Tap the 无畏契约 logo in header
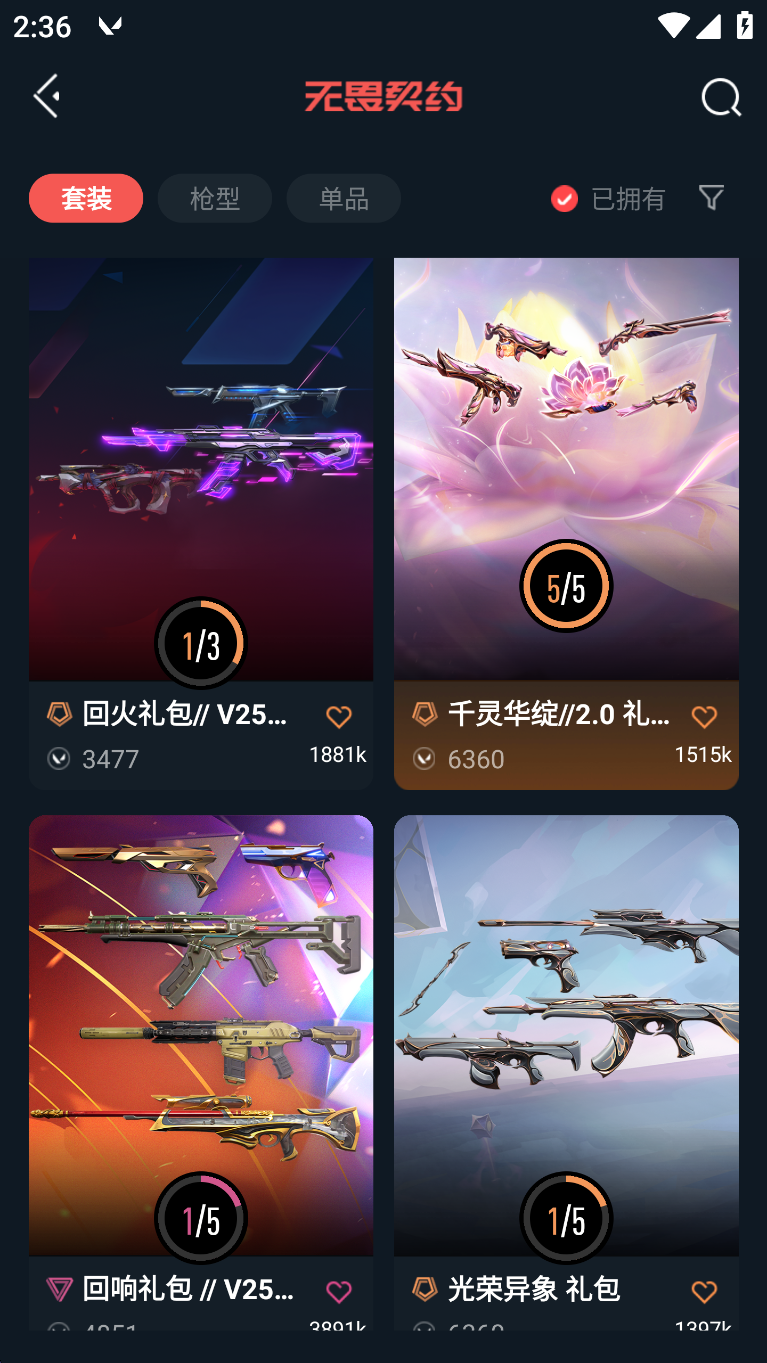The height and width of the screenshot is (1363, 767). (383, 97)
